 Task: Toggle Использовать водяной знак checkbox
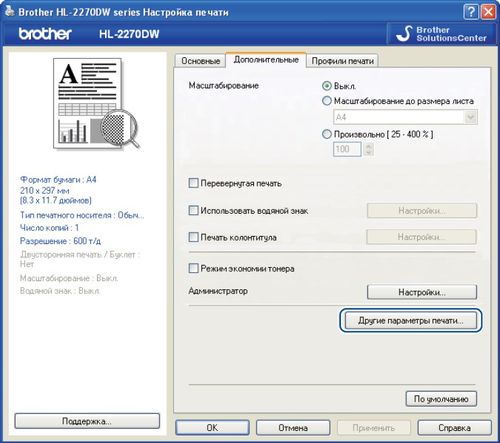point(193,210)
